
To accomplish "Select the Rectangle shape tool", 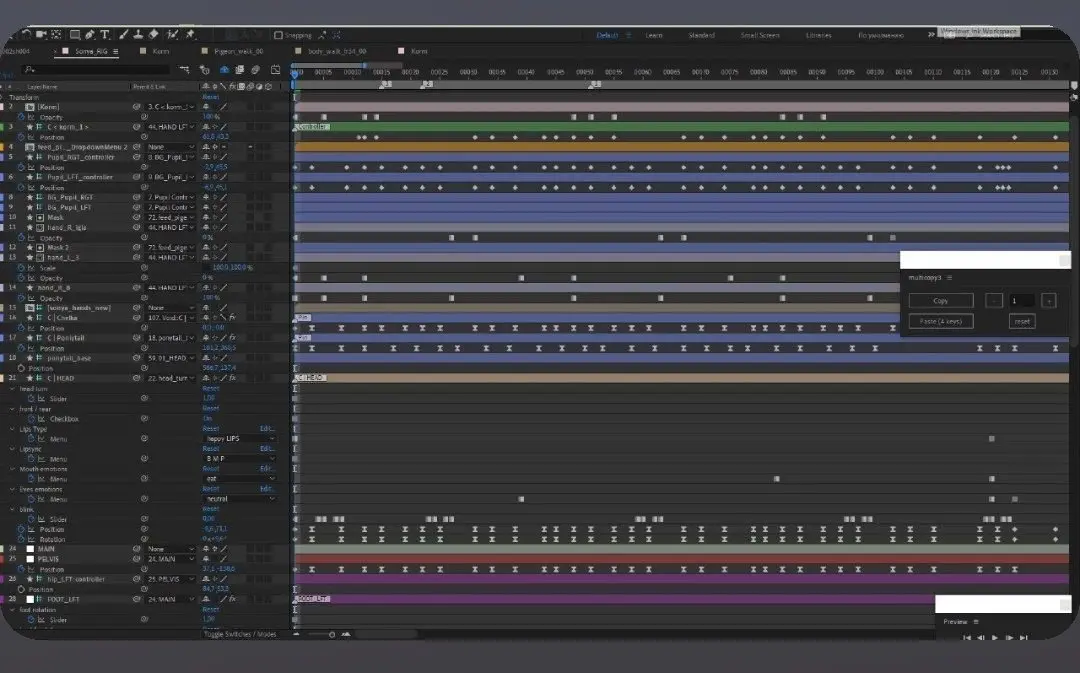I will (x=75, y=35).
